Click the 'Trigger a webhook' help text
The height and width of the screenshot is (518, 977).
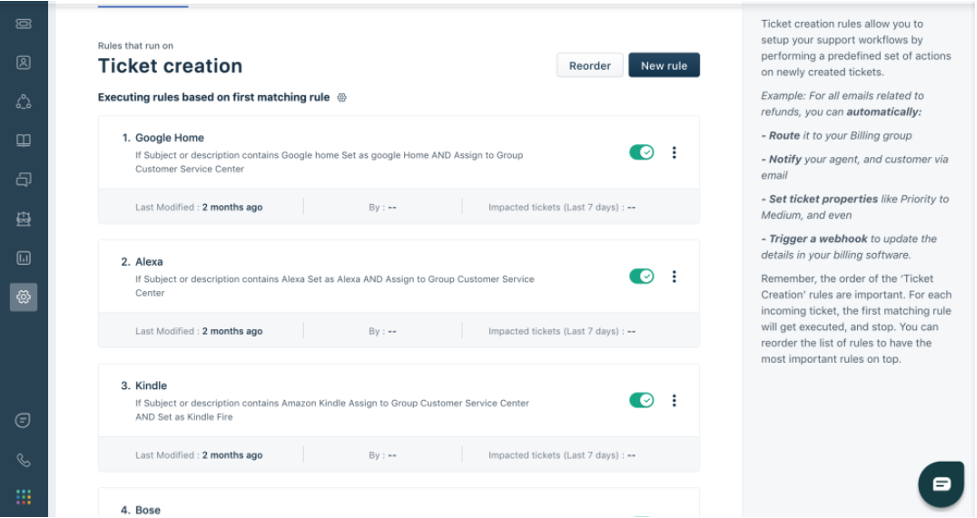coord(818,239)
